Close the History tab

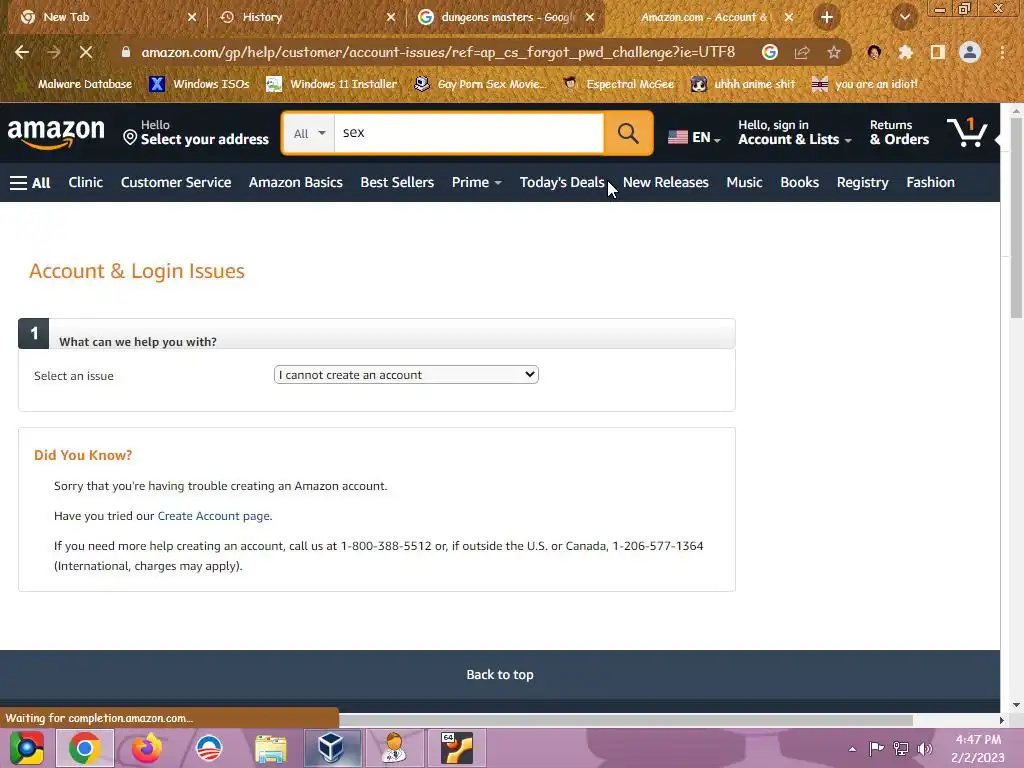tap(391, 17)
